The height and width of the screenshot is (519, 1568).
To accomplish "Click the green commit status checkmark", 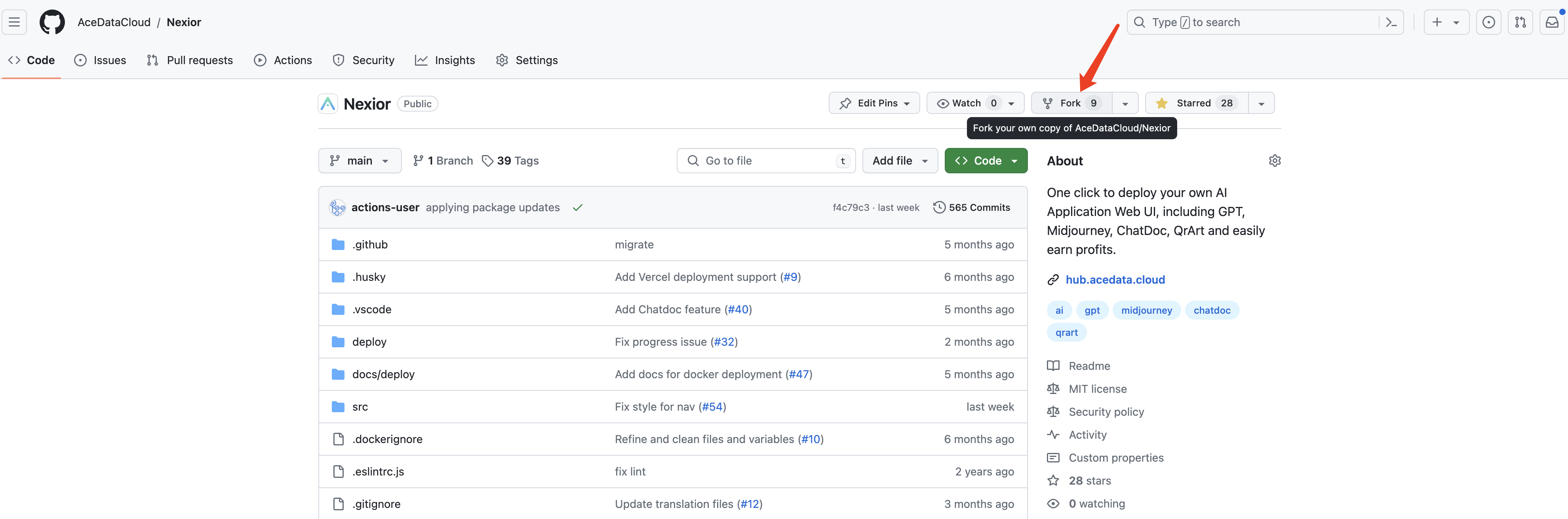I will pyautogui.click(x=577, y=207).
